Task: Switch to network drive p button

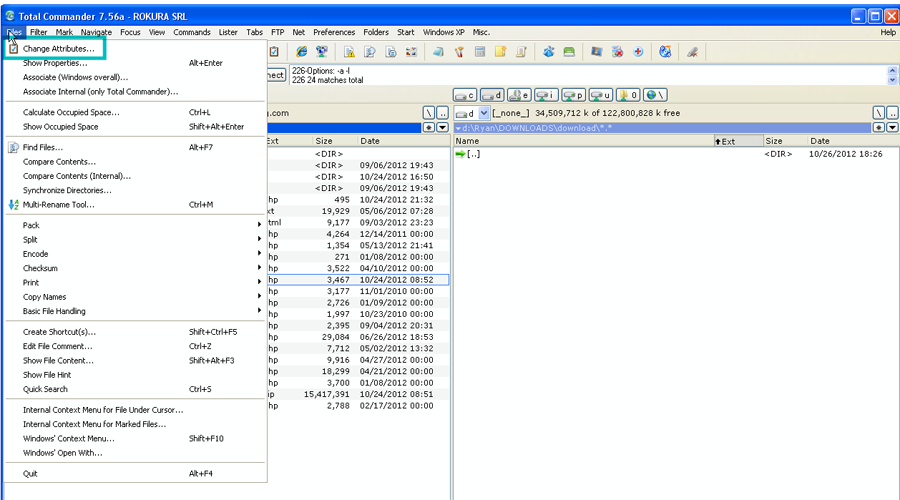Action: (x=573, y=95)
